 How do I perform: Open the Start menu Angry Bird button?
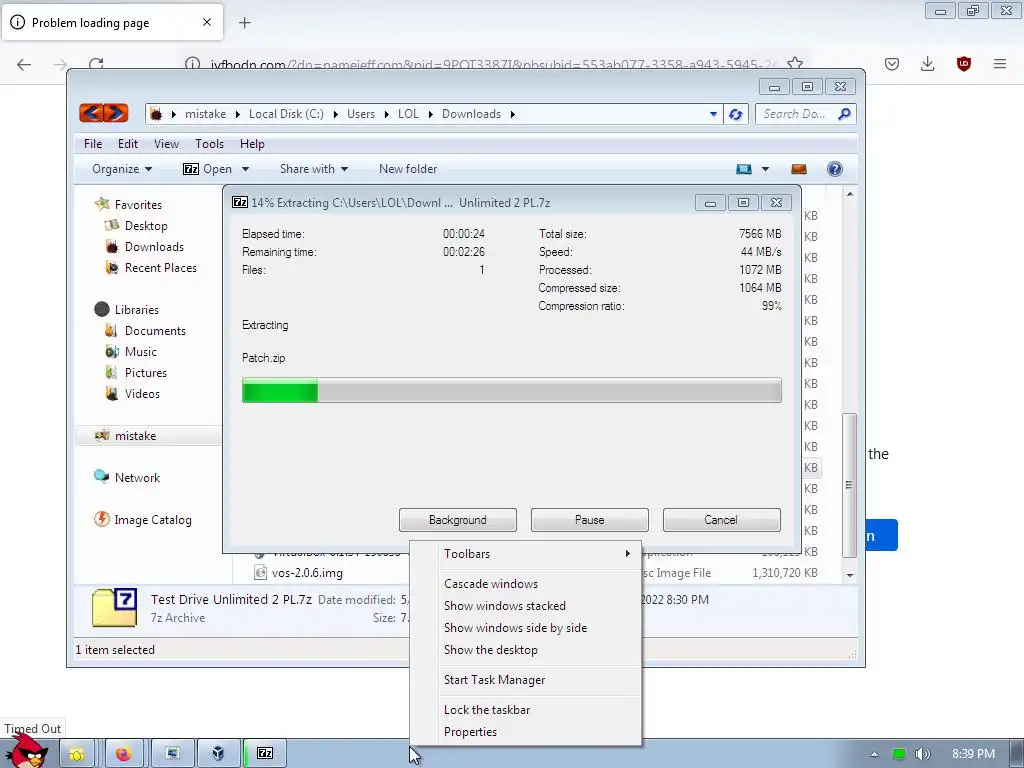click(x=26, y=751)
